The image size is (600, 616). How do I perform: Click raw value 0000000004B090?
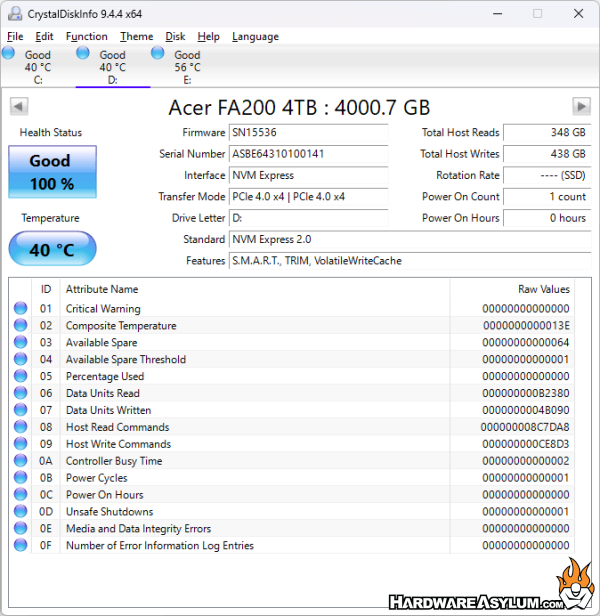(526, 410)
